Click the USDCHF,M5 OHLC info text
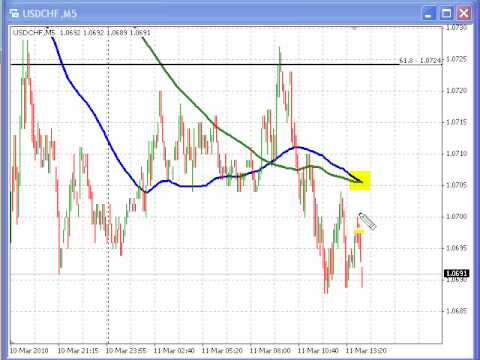This screenshot has width=480, height=360. 82,33
